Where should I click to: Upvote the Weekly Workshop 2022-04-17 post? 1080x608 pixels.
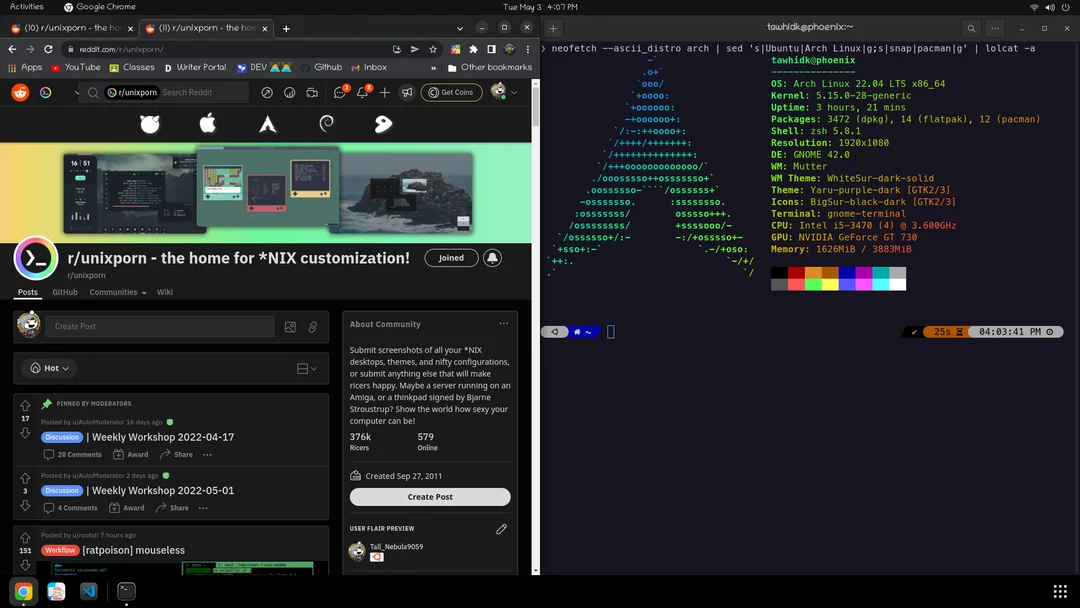pyautogui.click(x=24, y=407)
